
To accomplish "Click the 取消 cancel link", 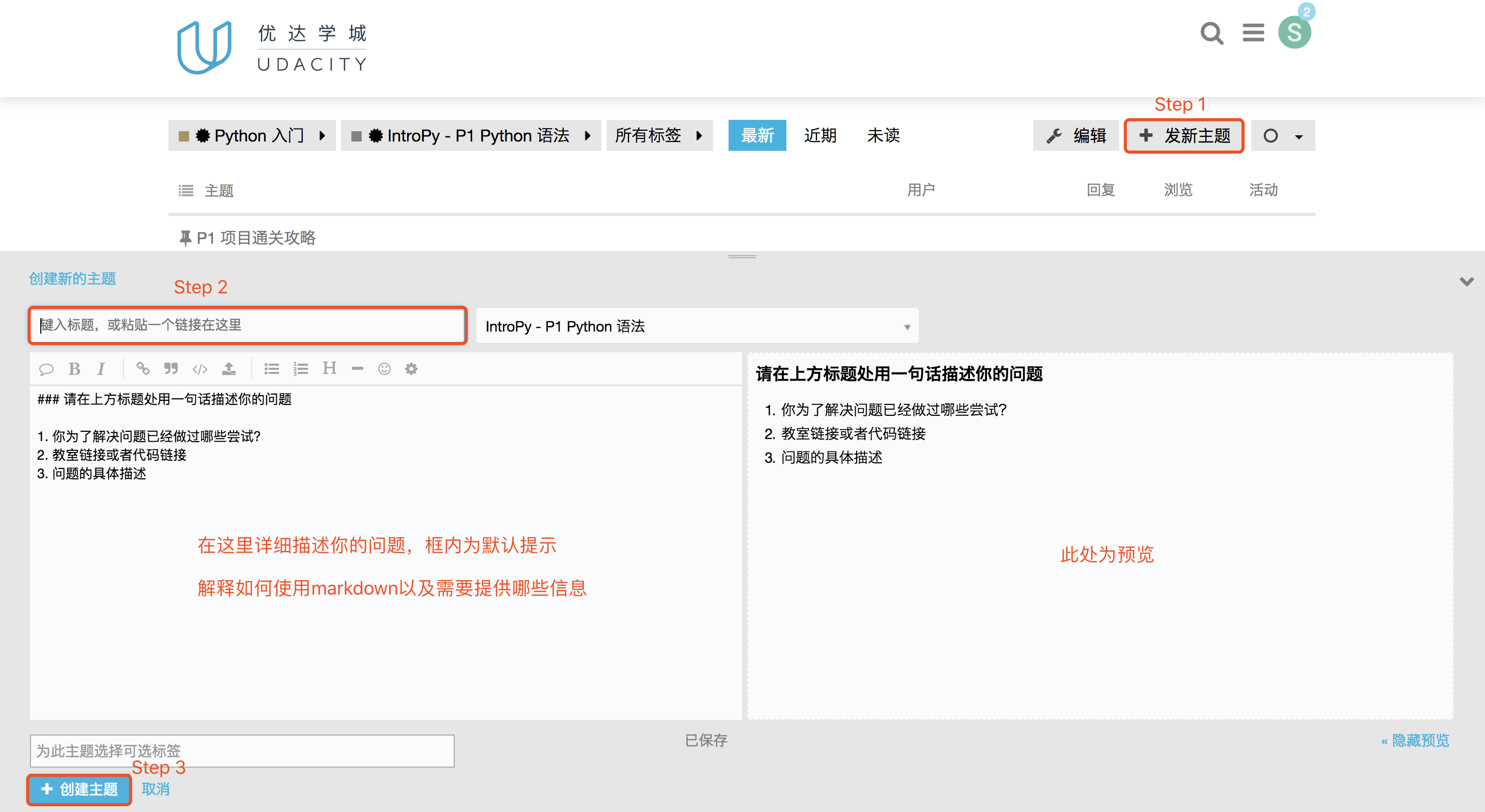I will [156, 789].
